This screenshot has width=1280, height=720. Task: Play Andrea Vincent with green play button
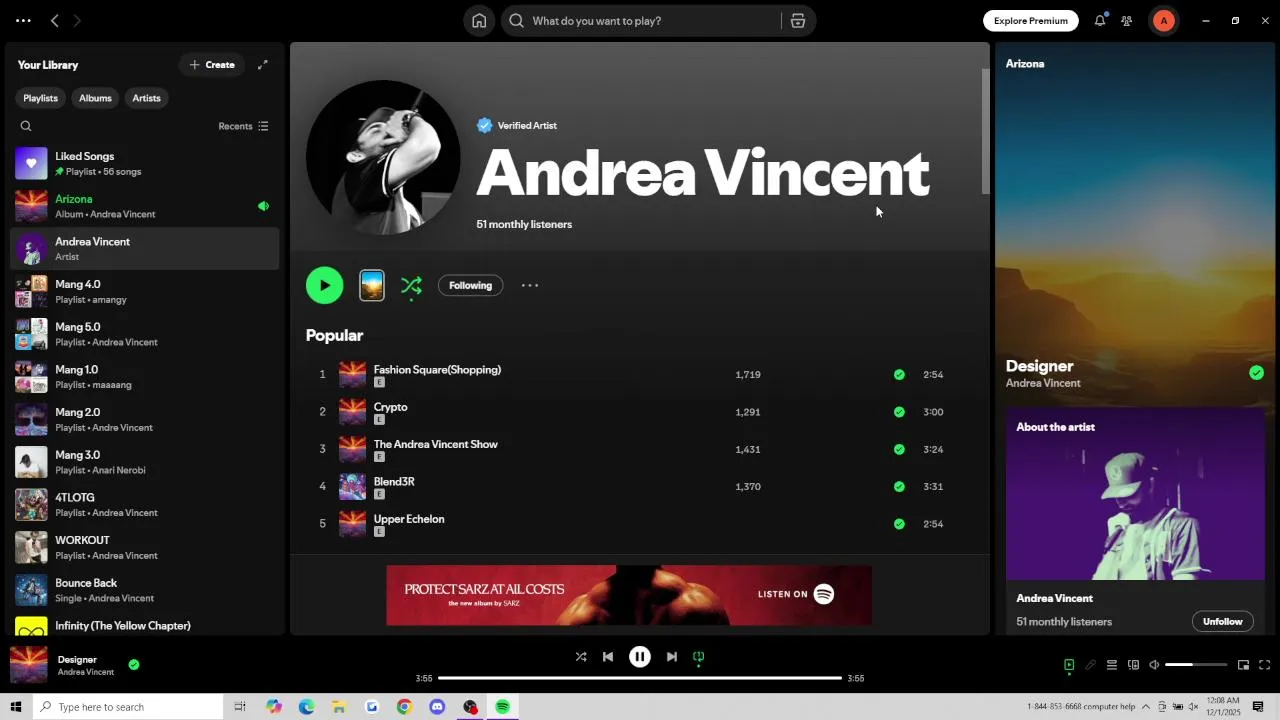click(324, 285)
